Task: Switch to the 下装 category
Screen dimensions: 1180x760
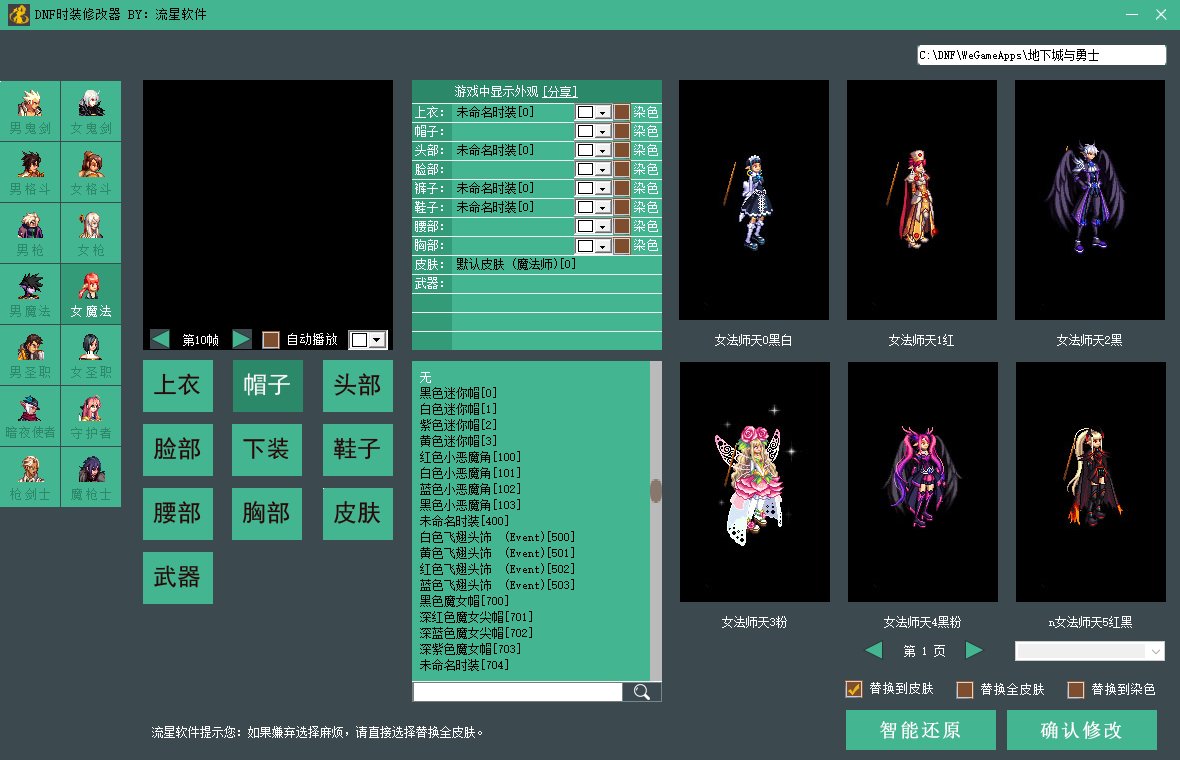Action: pyautogui.click(x=267, y=449)
